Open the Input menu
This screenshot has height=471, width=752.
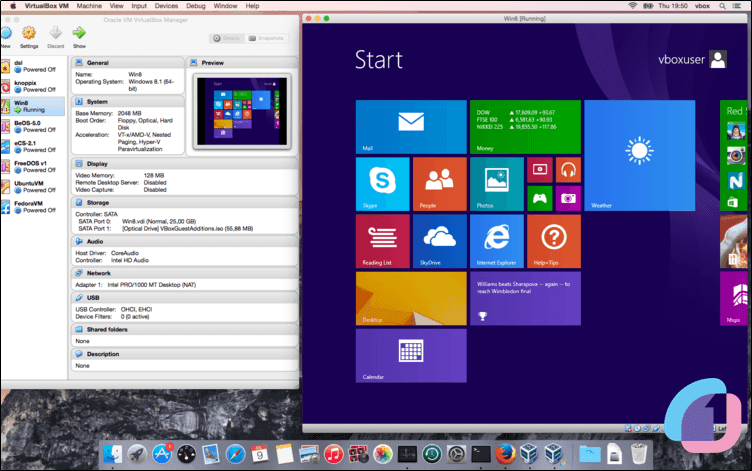139,6
